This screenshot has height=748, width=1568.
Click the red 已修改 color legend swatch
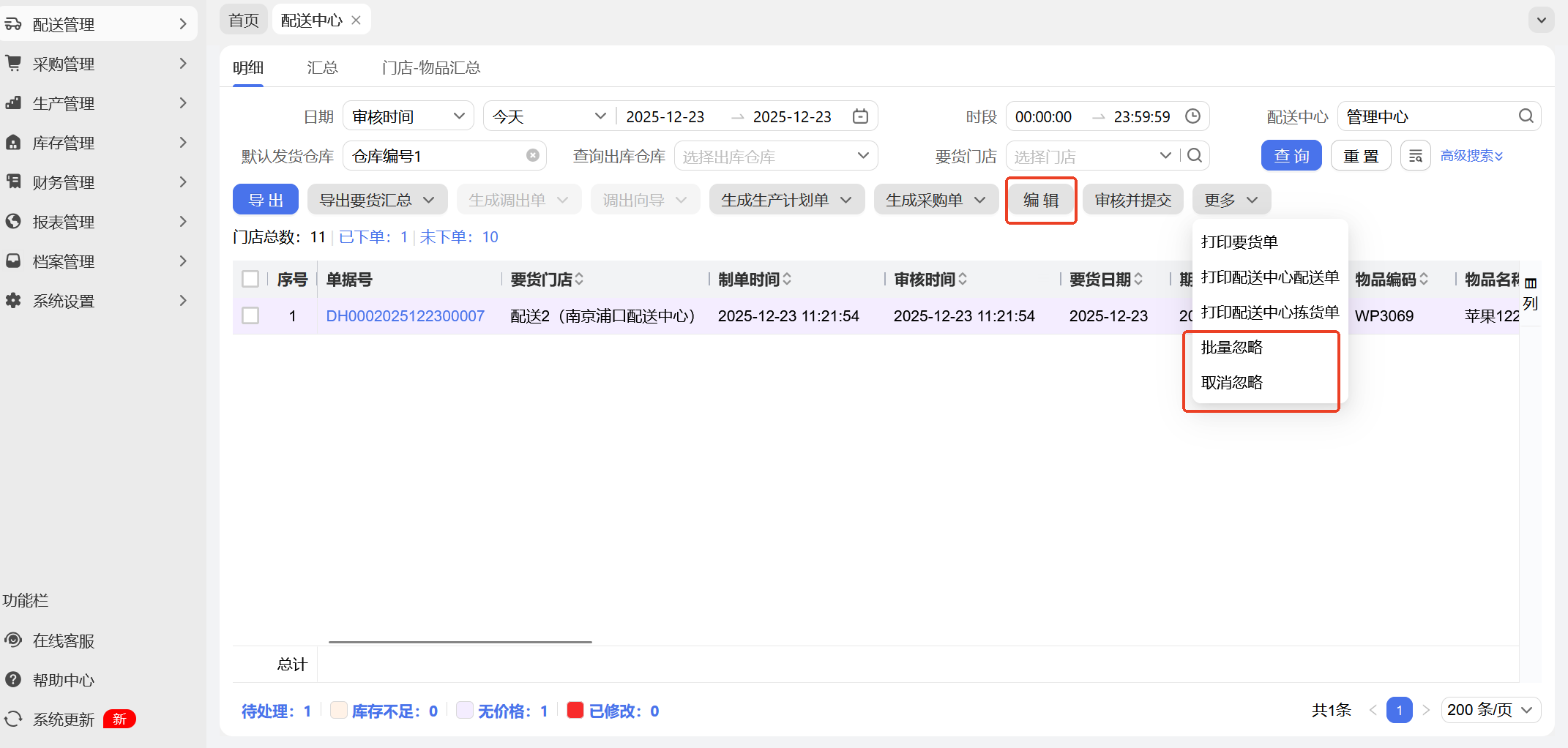click(x=575, y=710)
